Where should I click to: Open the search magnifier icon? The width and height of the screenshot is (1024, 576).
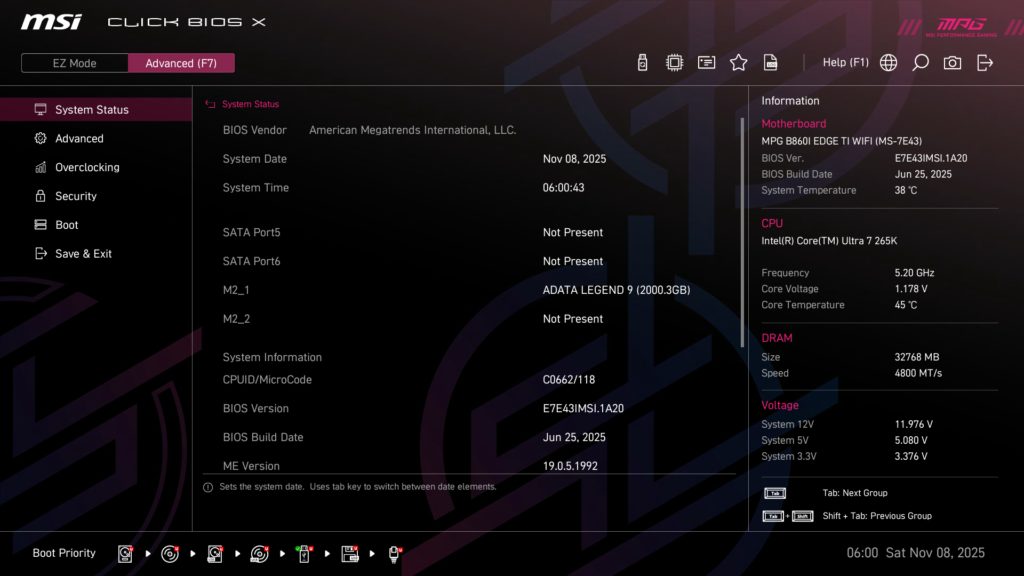point(920,61)
